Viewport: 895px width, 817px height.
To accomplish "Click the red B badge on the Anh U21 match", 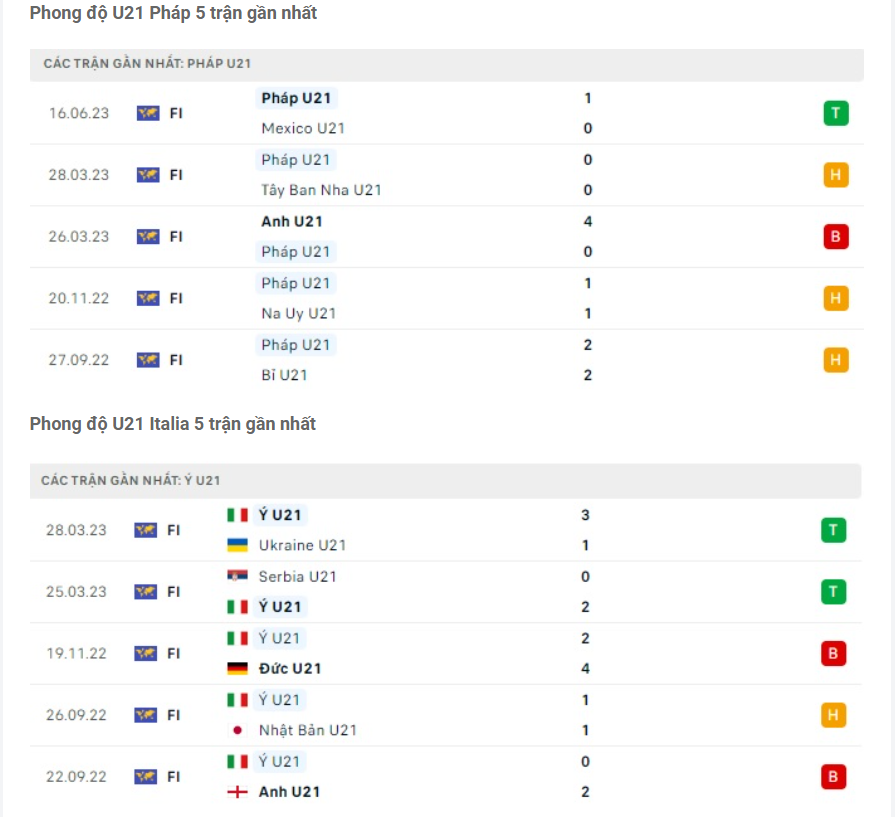I will pos(835,237).
